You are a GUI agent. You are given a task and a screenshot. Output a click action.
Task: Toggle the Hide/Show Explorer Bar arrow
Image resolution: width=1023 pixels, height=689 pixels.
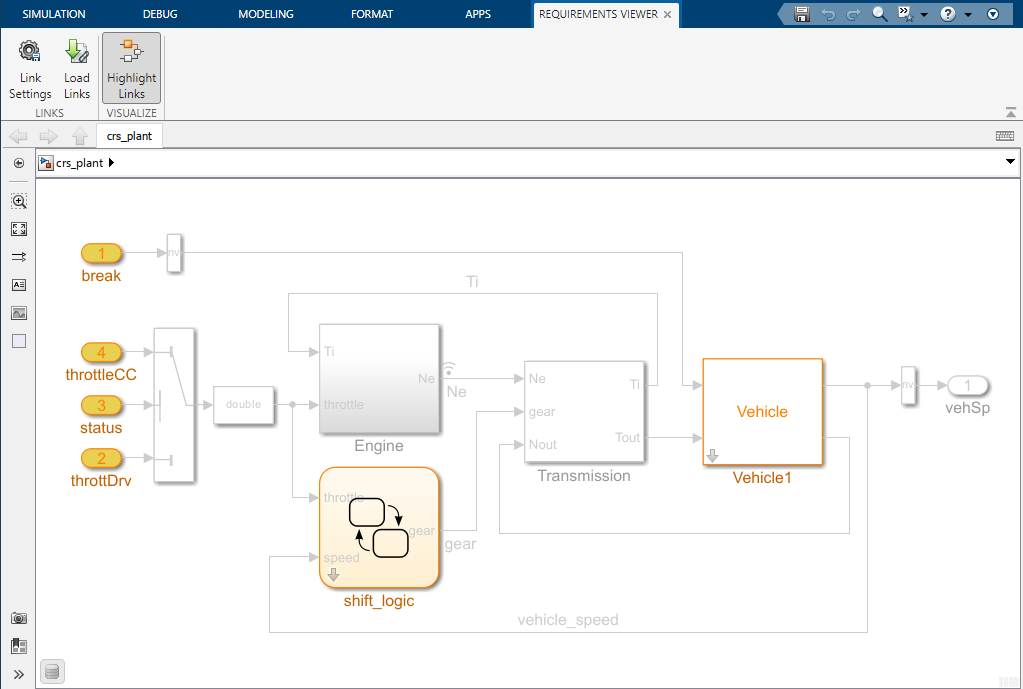click(19, 163)
